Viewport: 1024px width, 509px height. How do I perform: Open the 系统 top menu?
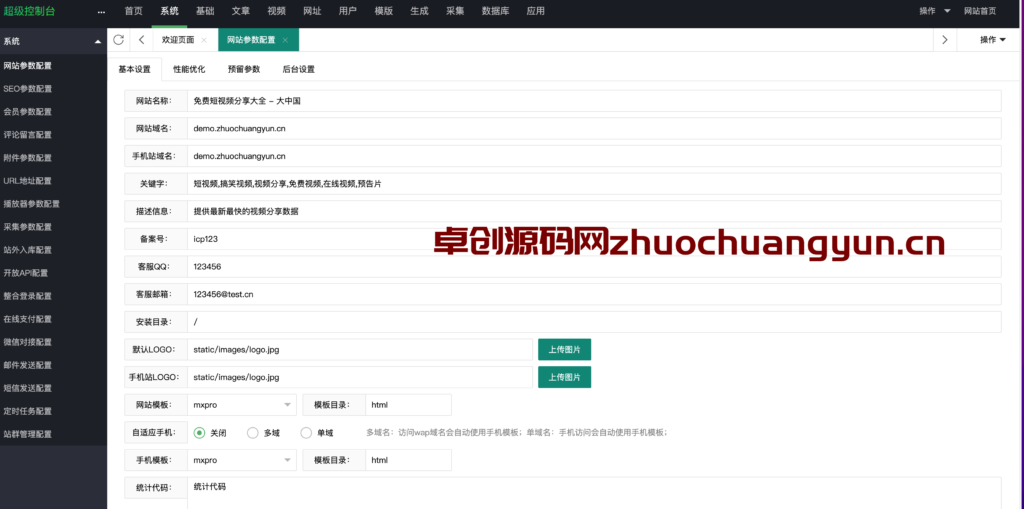169,11
